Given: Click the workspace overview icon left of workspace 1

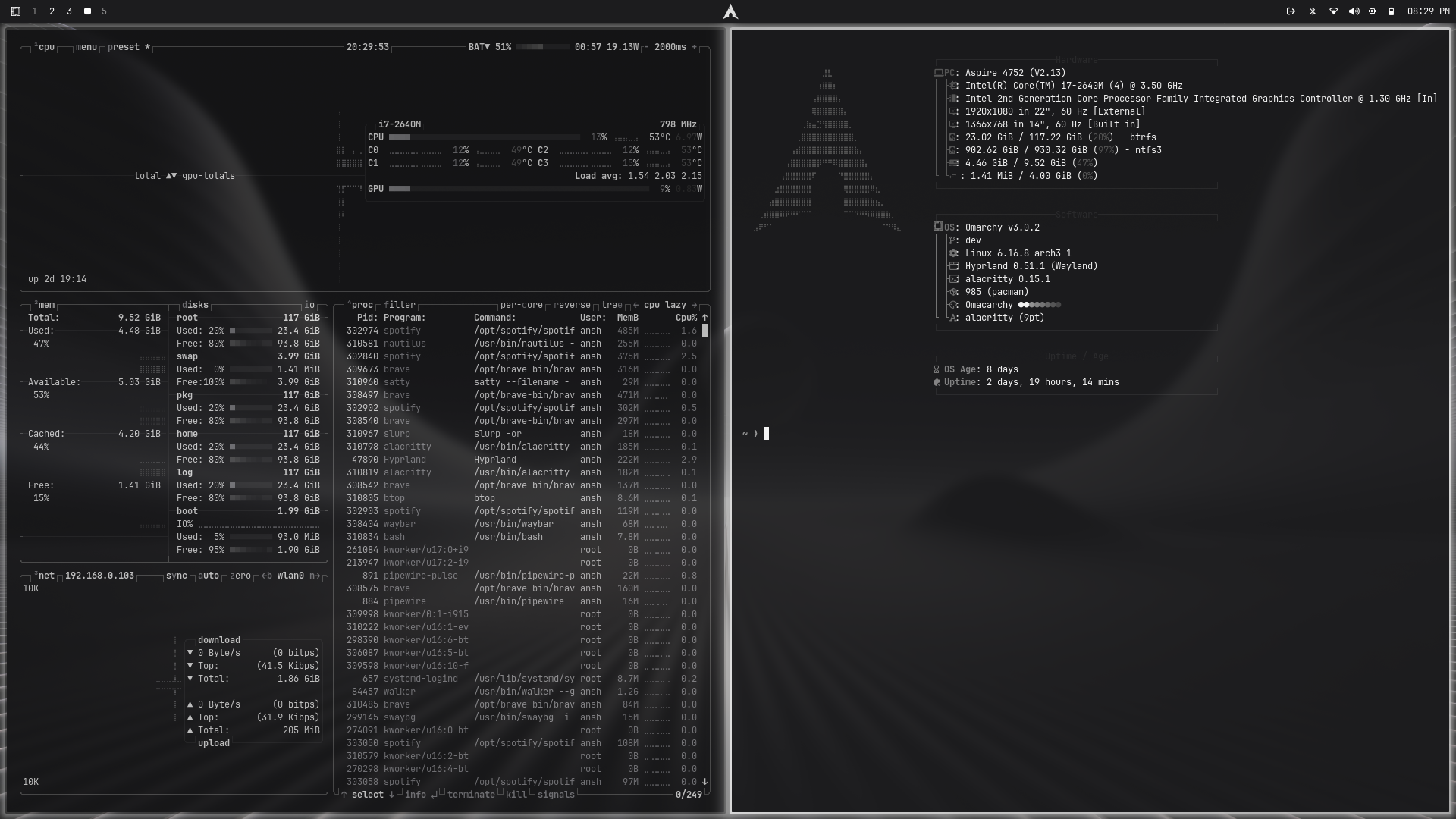Looking at the screenshot, I should [x=15, y=11].
